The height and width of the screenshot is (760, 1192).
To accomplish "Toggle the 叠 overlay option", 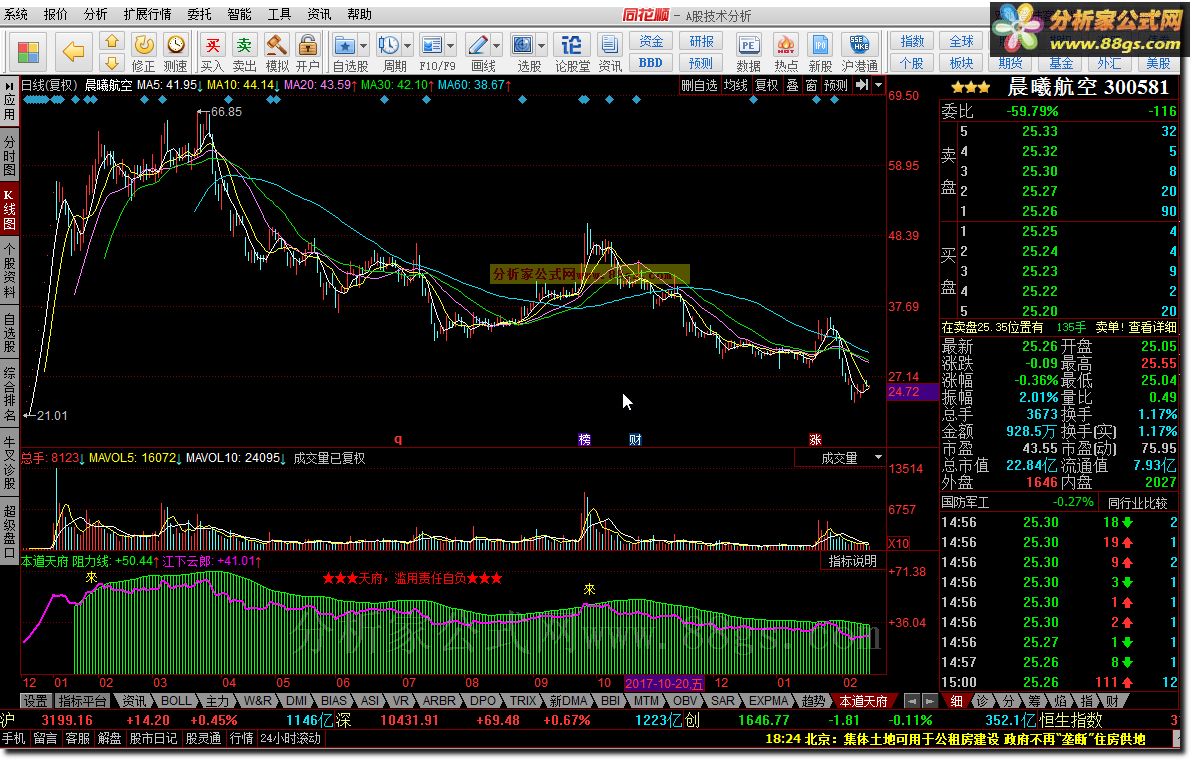I will 792,85.
